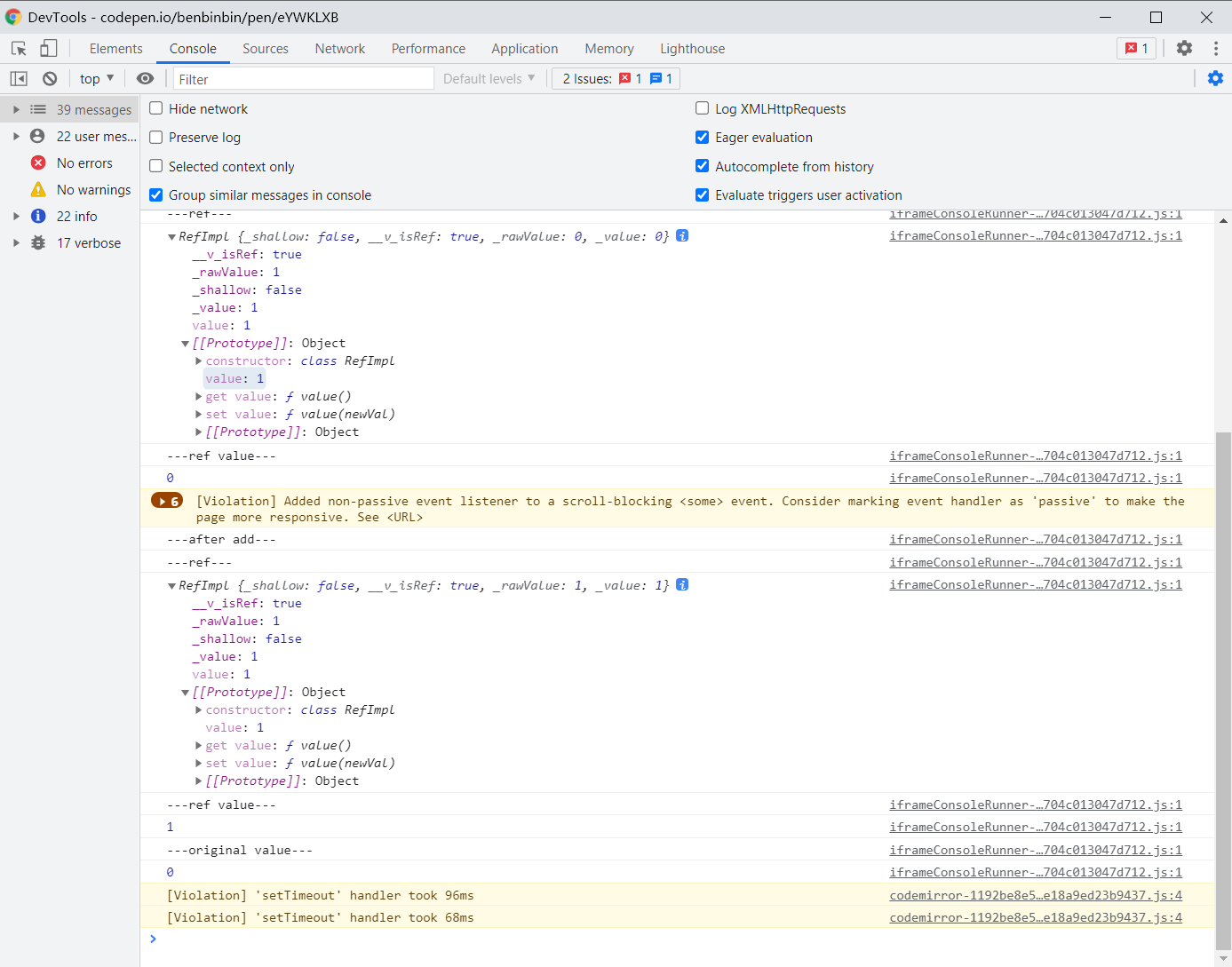Select the highlighted 'value: 1' prototype property

(234, 379)
